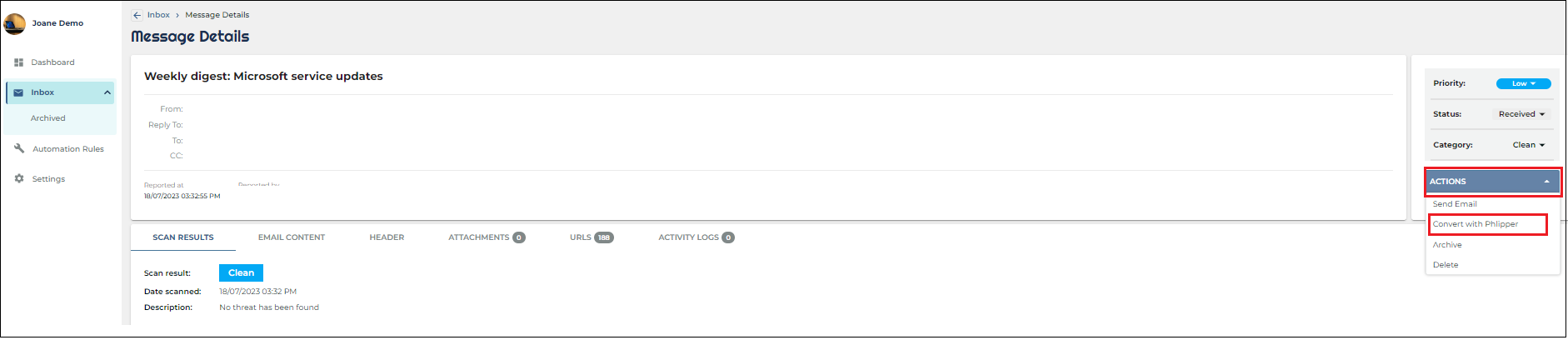Viewport: 1568px width, 340px height.
Task: Click the back arrow beside Inbox breadcrumb
Action: coord(137,15)
